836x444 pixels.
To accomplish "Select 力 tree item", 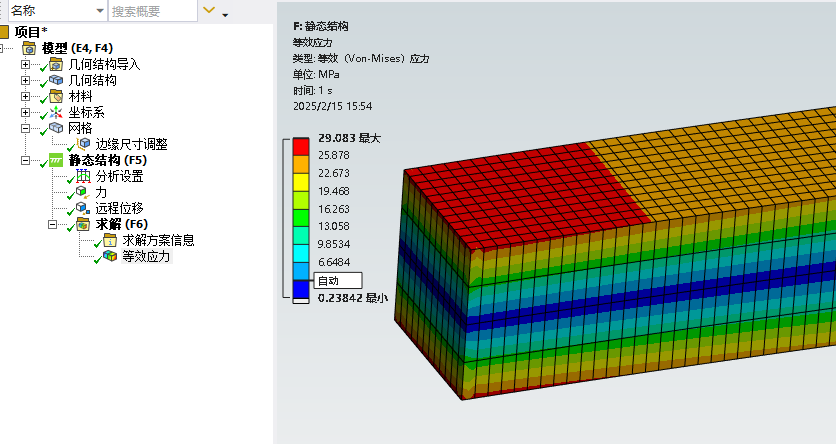I will (101, 192).
